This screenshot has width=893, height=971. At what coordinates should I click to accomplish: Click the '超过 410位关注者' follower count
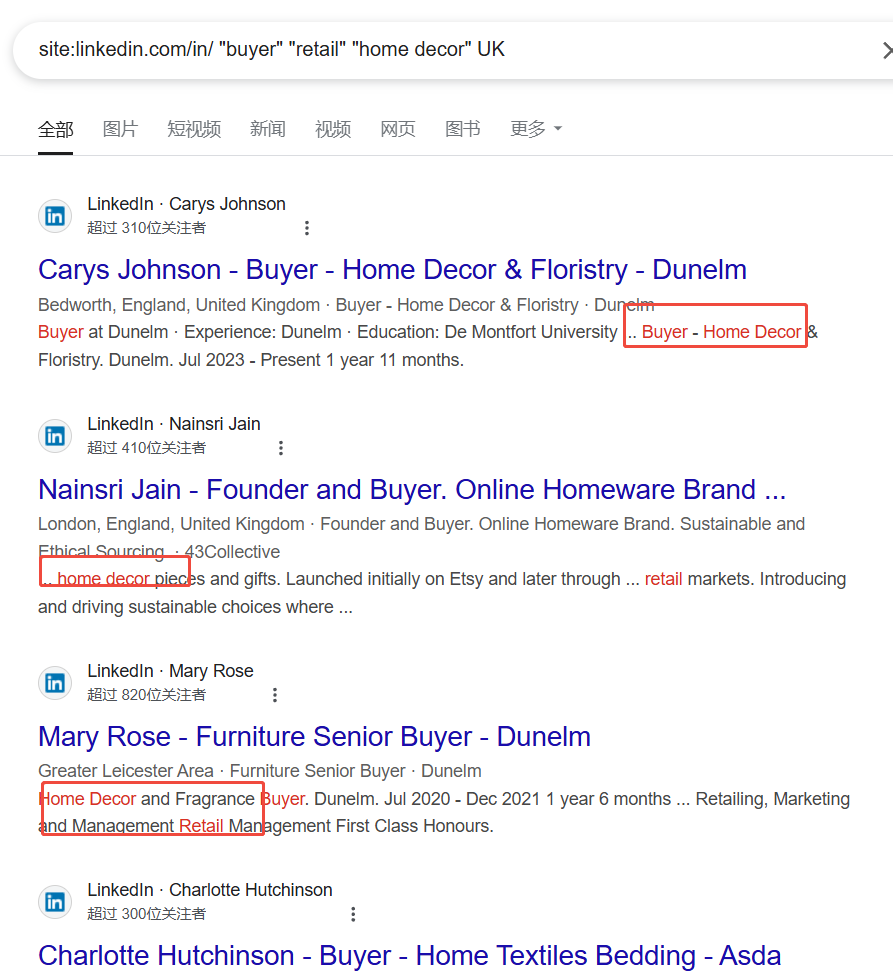pyautogui.click(x=146, y=448)
